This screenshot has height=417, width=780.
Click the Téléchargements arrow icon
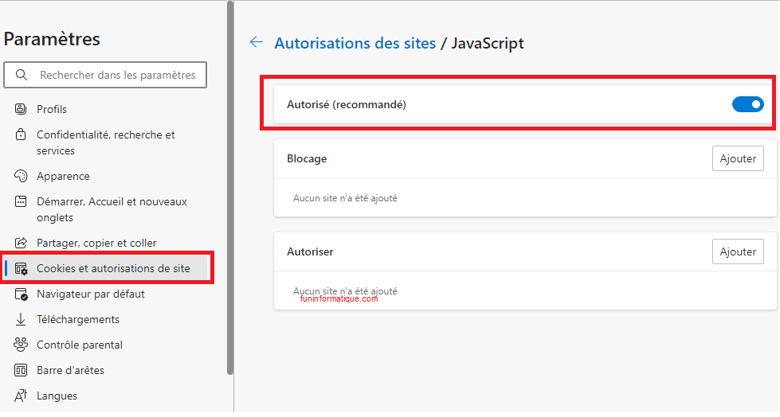pos(20,319)
